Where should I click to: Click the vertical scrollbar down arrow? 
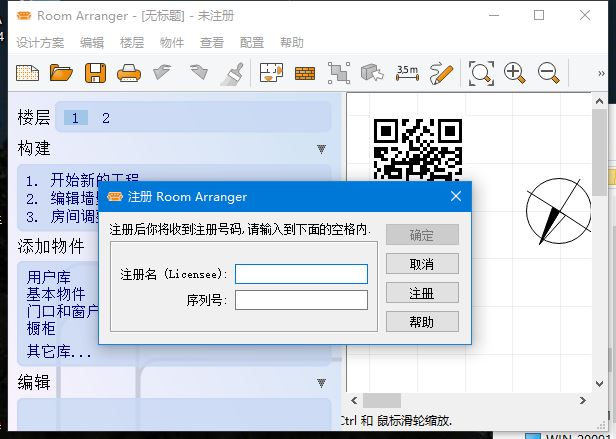pyautogui.click(x=600, y=384)
